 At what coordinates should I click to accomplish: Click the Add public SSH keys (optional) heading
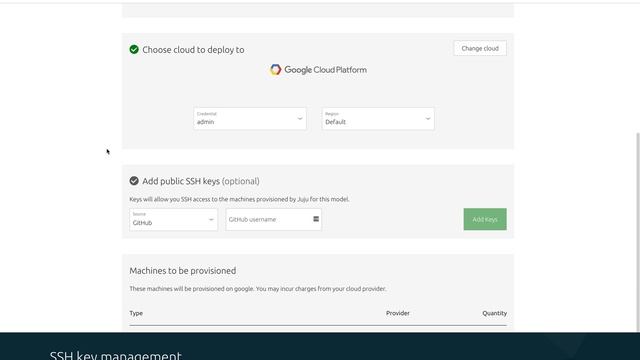click(201, 181)
